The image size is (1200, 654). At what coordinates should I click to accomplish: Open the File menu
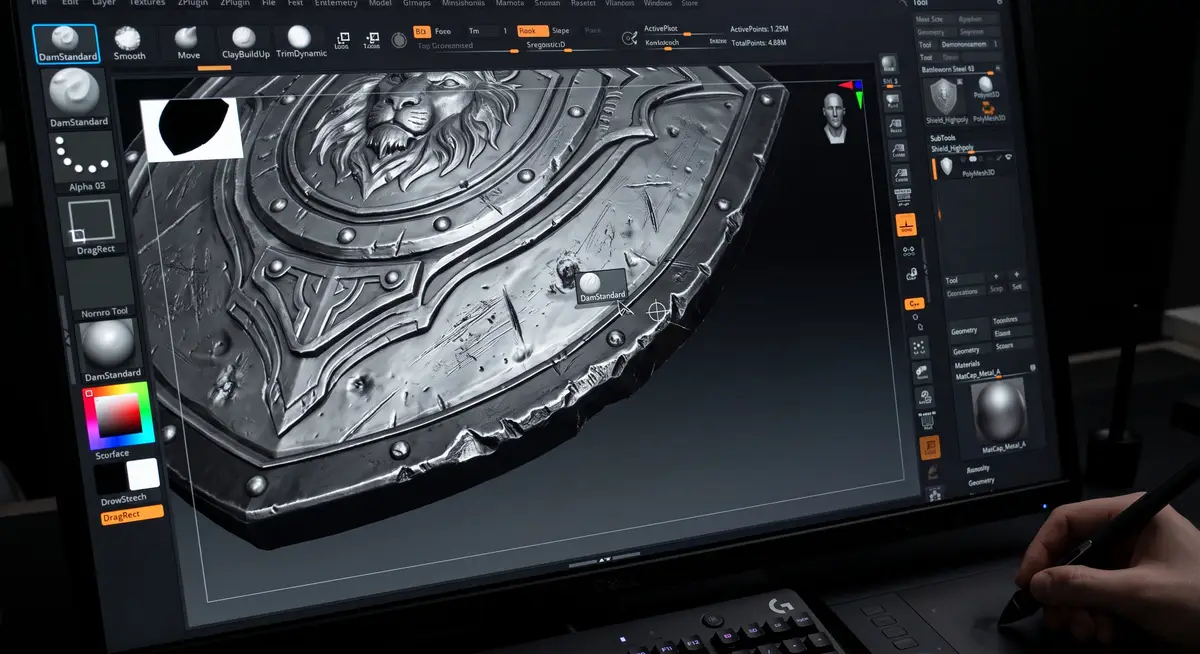(39, 3)
